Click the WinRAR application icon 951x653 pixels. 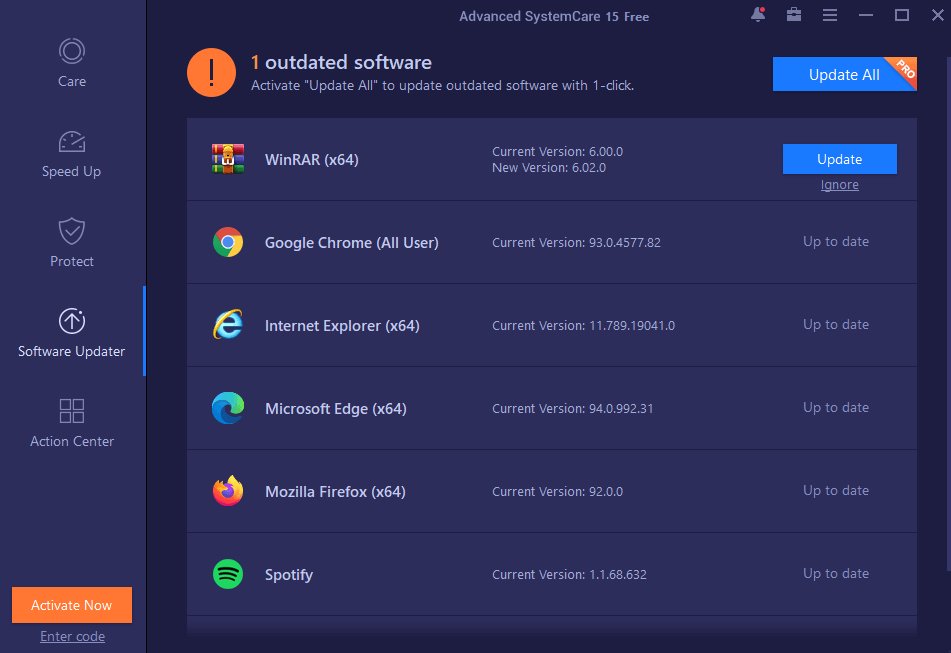(x=227, y=158)
